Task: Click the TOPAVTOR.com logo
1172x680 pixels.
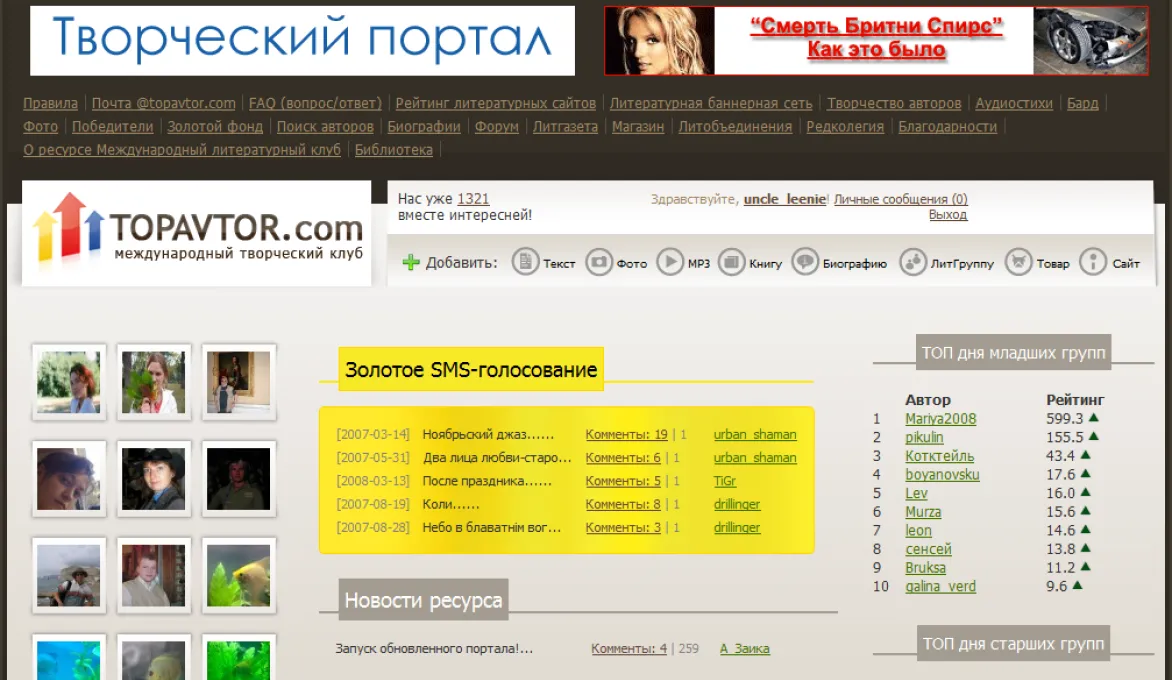Action: 197,232
